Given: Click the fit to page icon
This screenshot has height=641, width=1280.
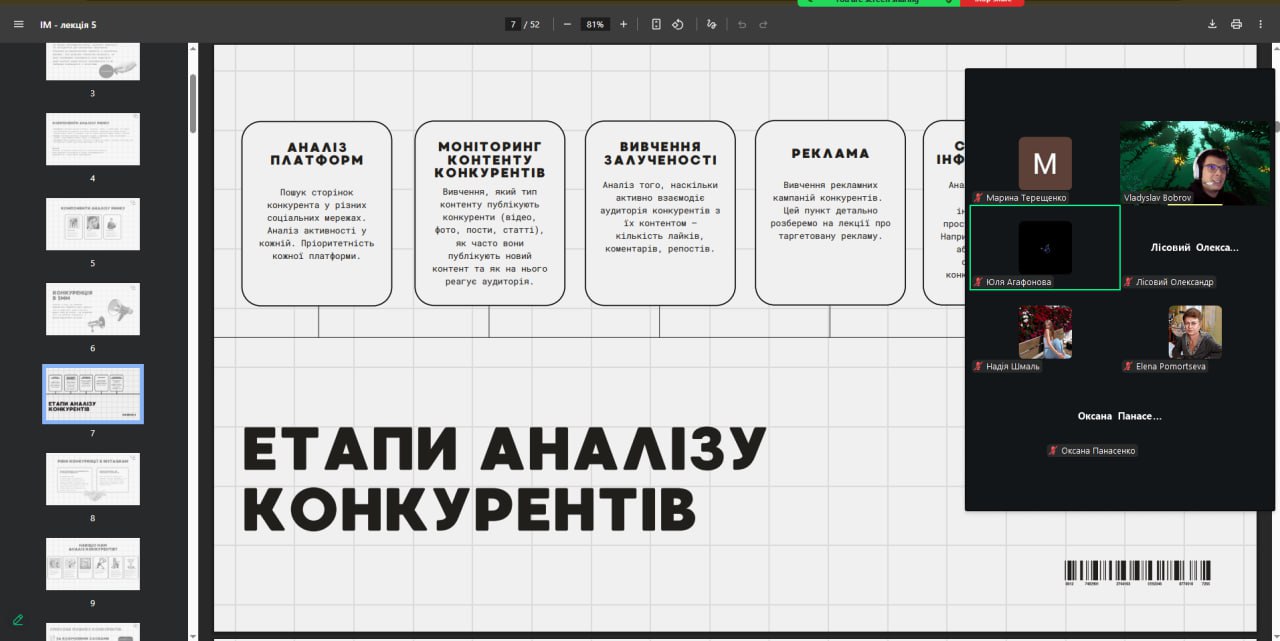Looking at the screenshot, I should click(x=656, y=24).
